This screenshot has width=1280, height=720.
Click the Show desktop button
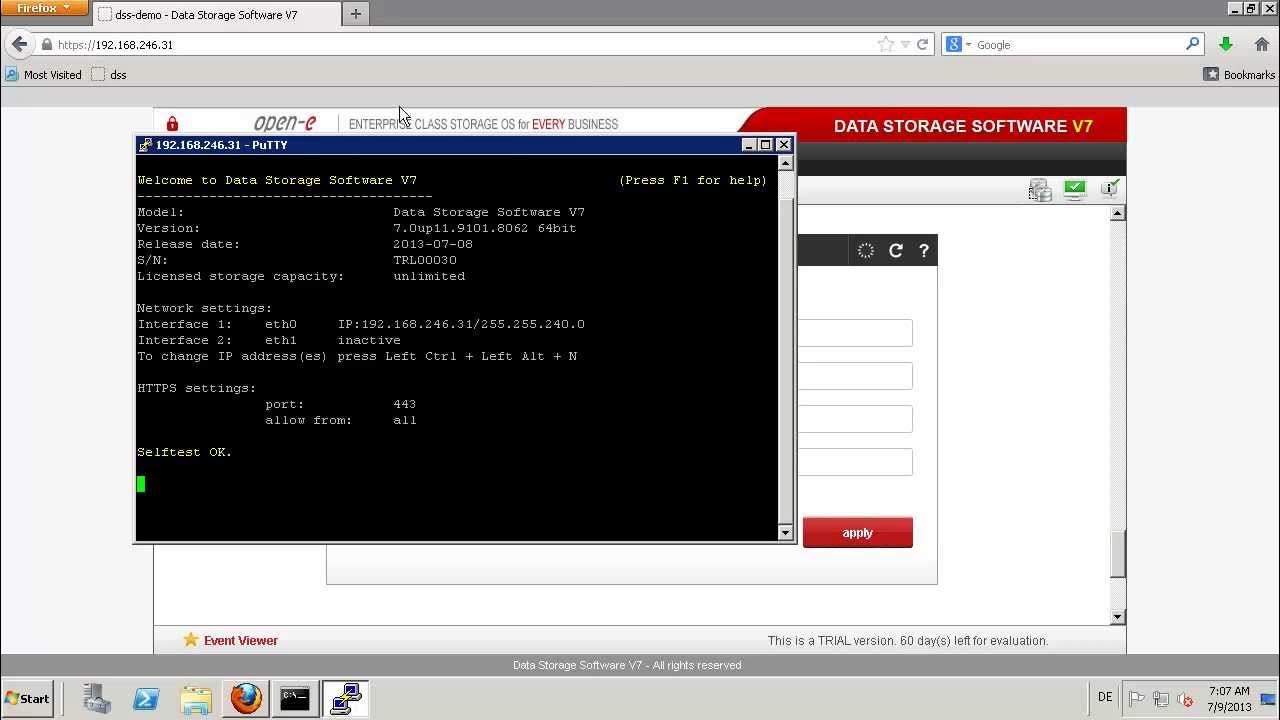click(1268, 699)
